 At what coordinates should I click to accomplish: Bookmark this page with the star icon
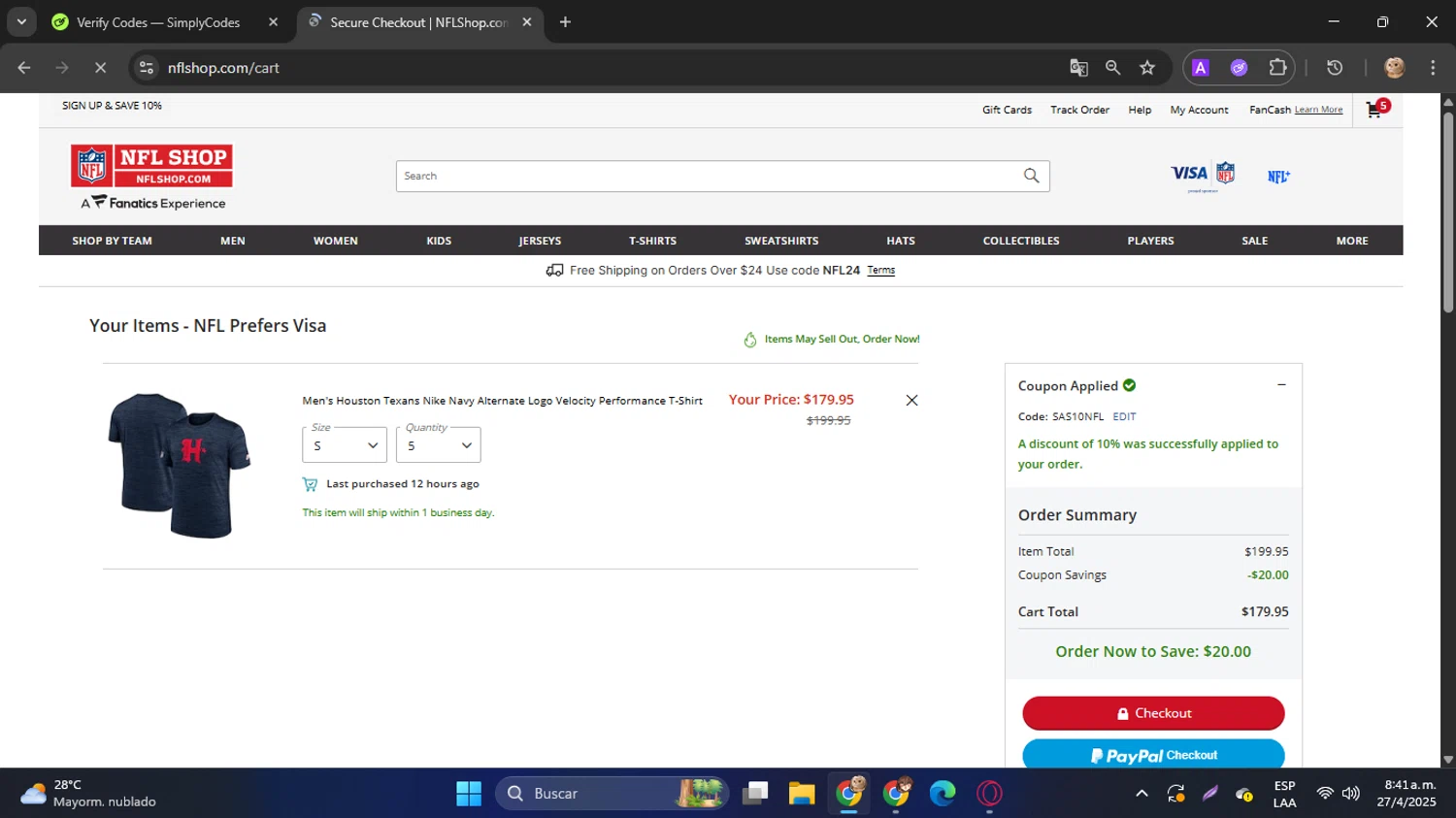coord(1147,68)
